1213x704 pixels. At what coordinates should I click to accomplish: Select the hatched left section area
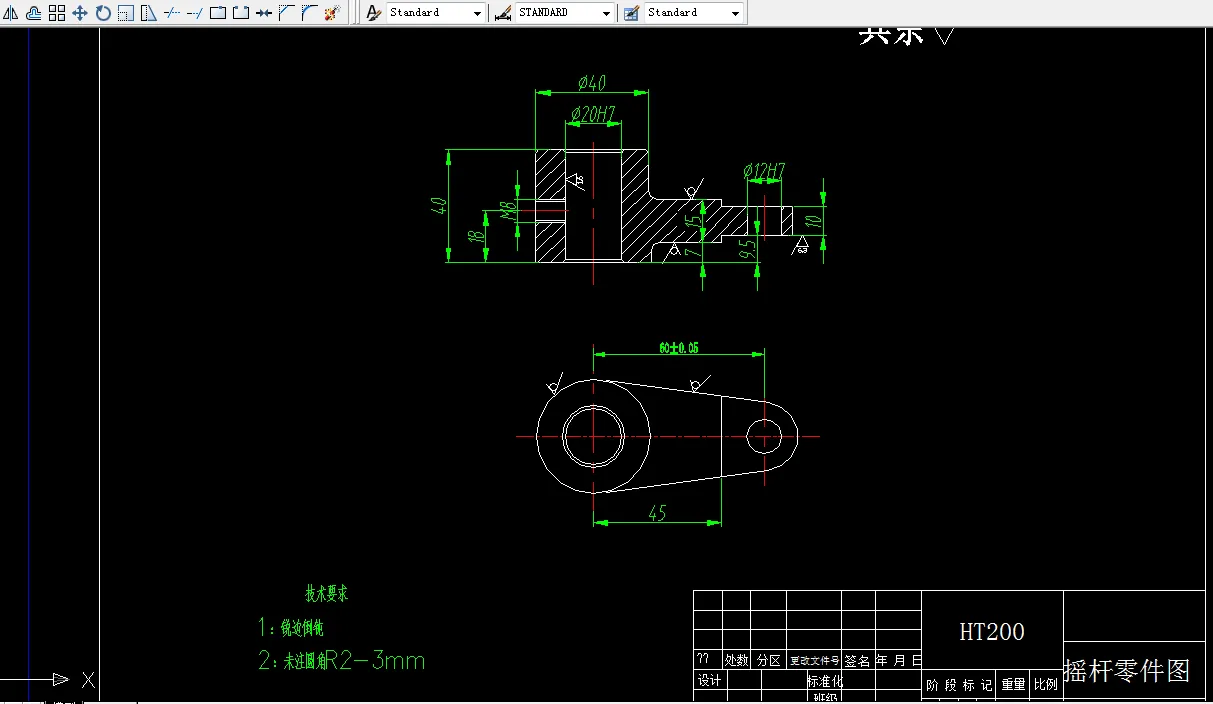click(x=549, y=175)
